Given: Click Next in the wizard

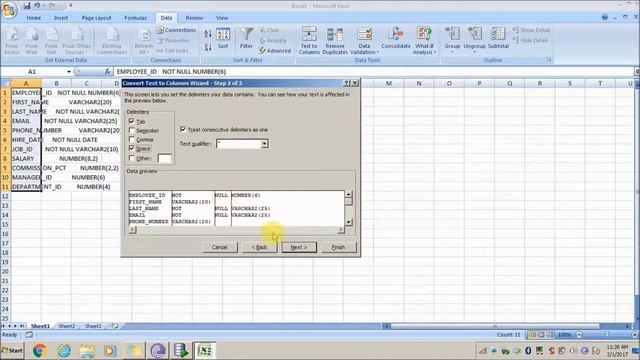Looking at the screenshot, I should (299, 247).
